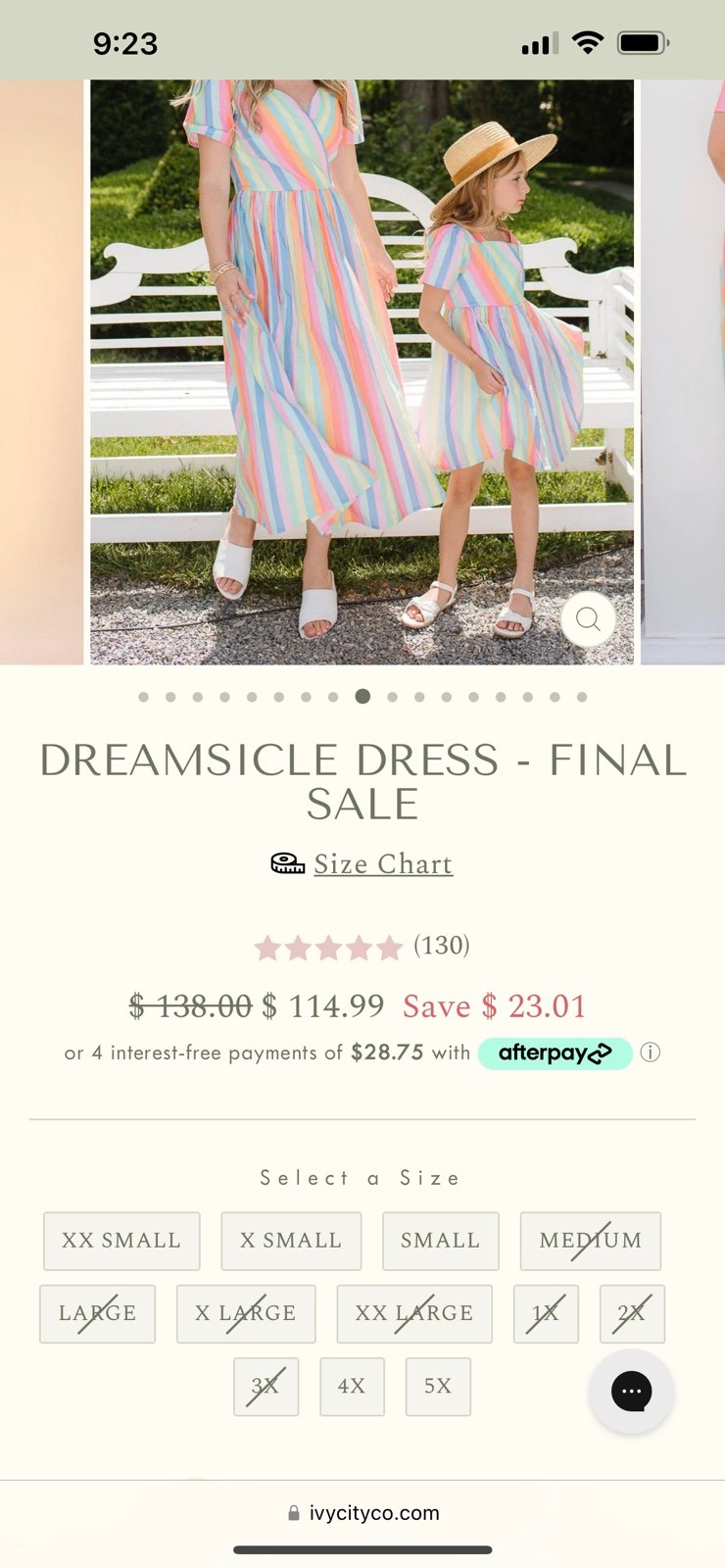The height and width of the screenshot is (1568, 725).
Task: Tap the (130) review count
Action: 442,945
